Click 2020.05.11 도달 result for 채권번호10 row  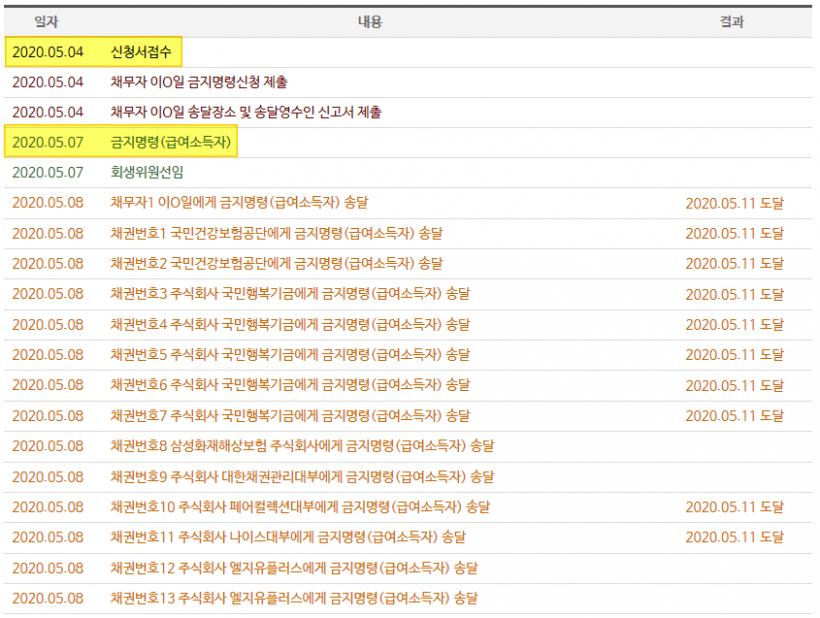click(x=734, y=507)
